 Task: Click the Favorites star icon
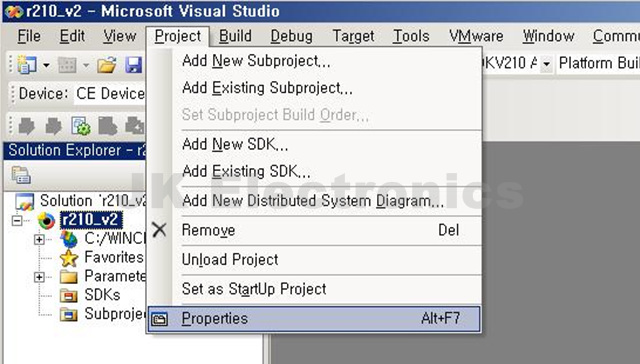(x=69, y=257)
